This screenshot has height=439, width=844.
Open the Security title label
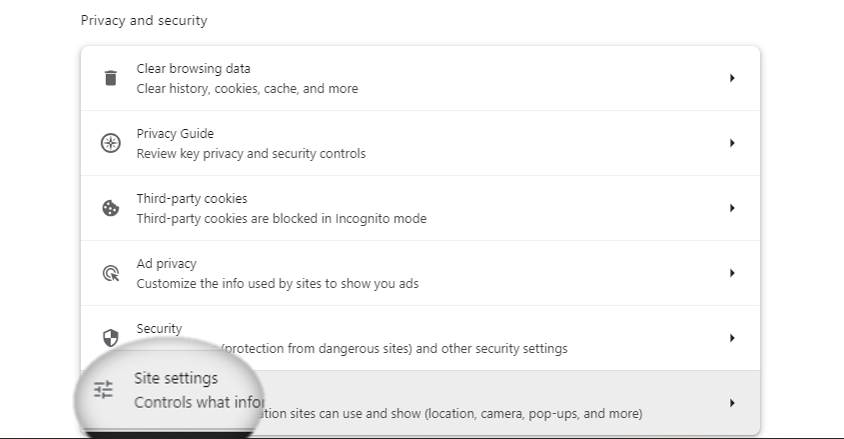(x=159, y=328)
